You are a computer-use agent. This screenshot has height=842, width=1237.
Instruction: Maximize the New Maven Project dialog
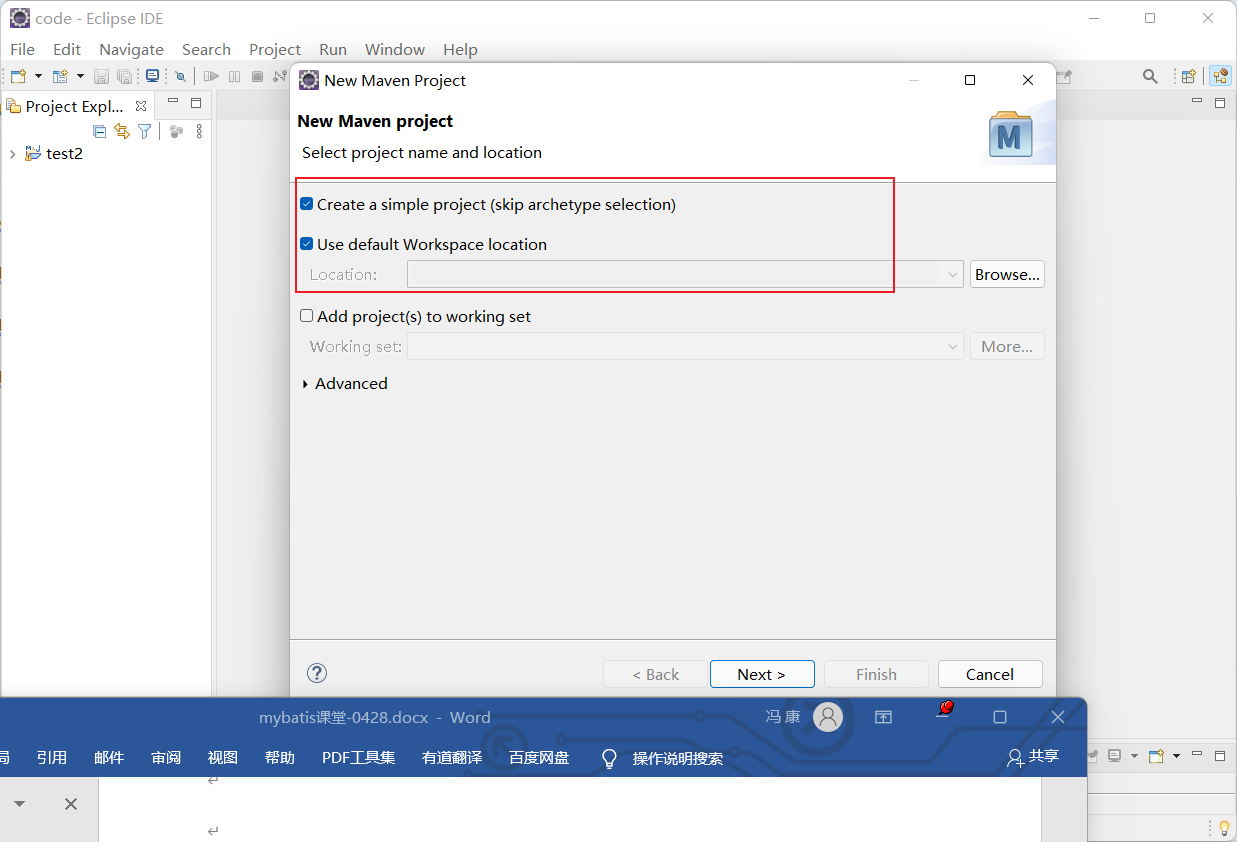(x=970, y=80)
